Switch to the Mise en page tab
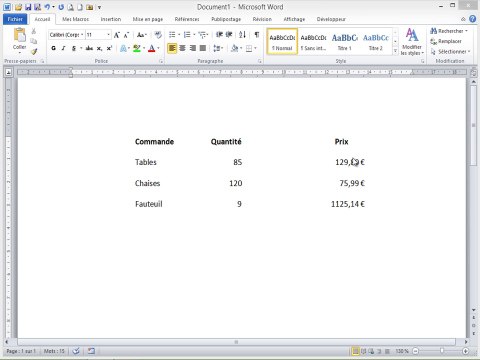This screenshot has width=480, height=360. pos(148,19)
